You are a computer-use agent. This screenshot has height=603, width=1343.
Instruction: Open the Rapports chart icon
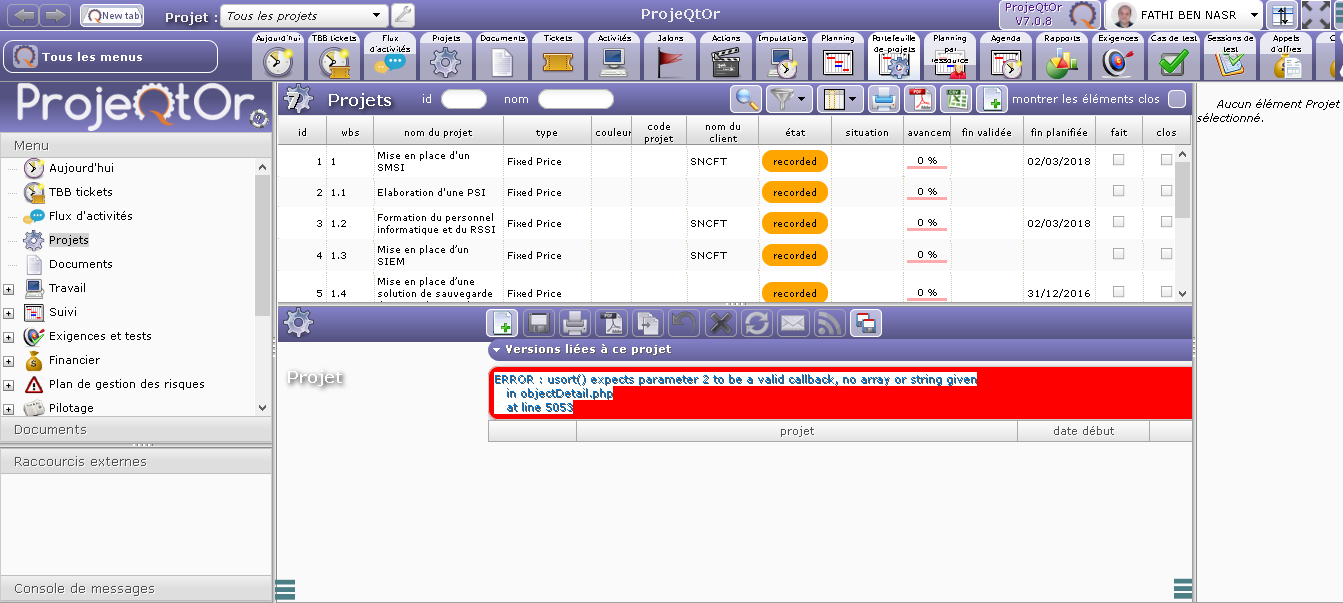click(1061, 62)
